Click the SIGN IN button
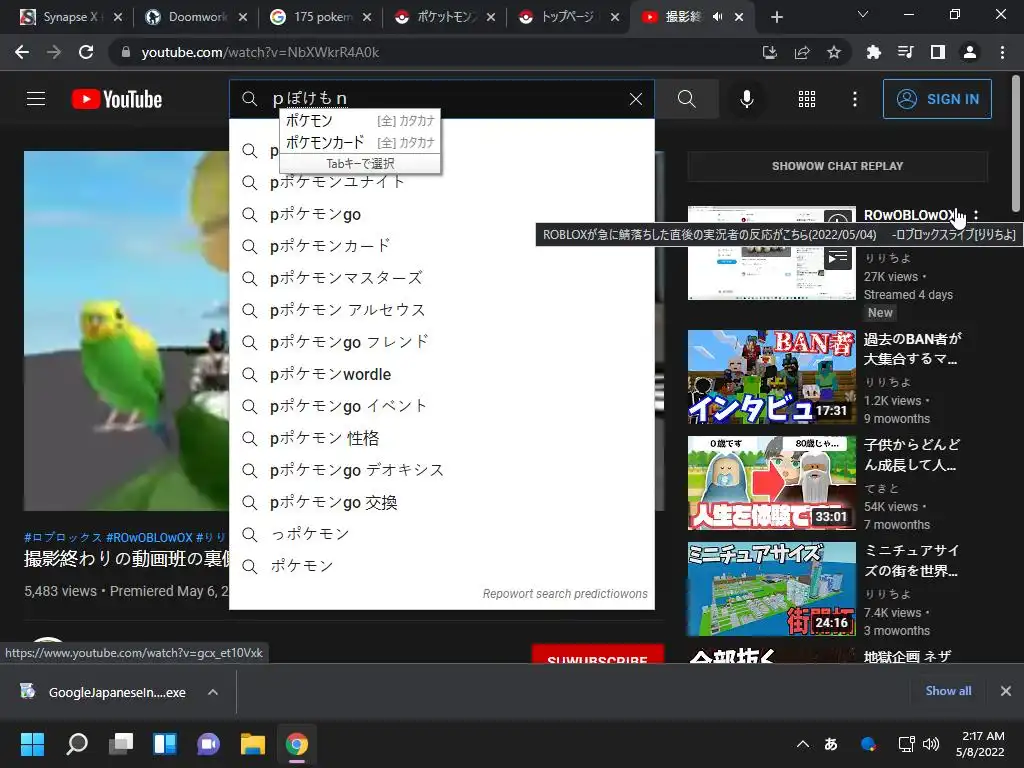 937,99
